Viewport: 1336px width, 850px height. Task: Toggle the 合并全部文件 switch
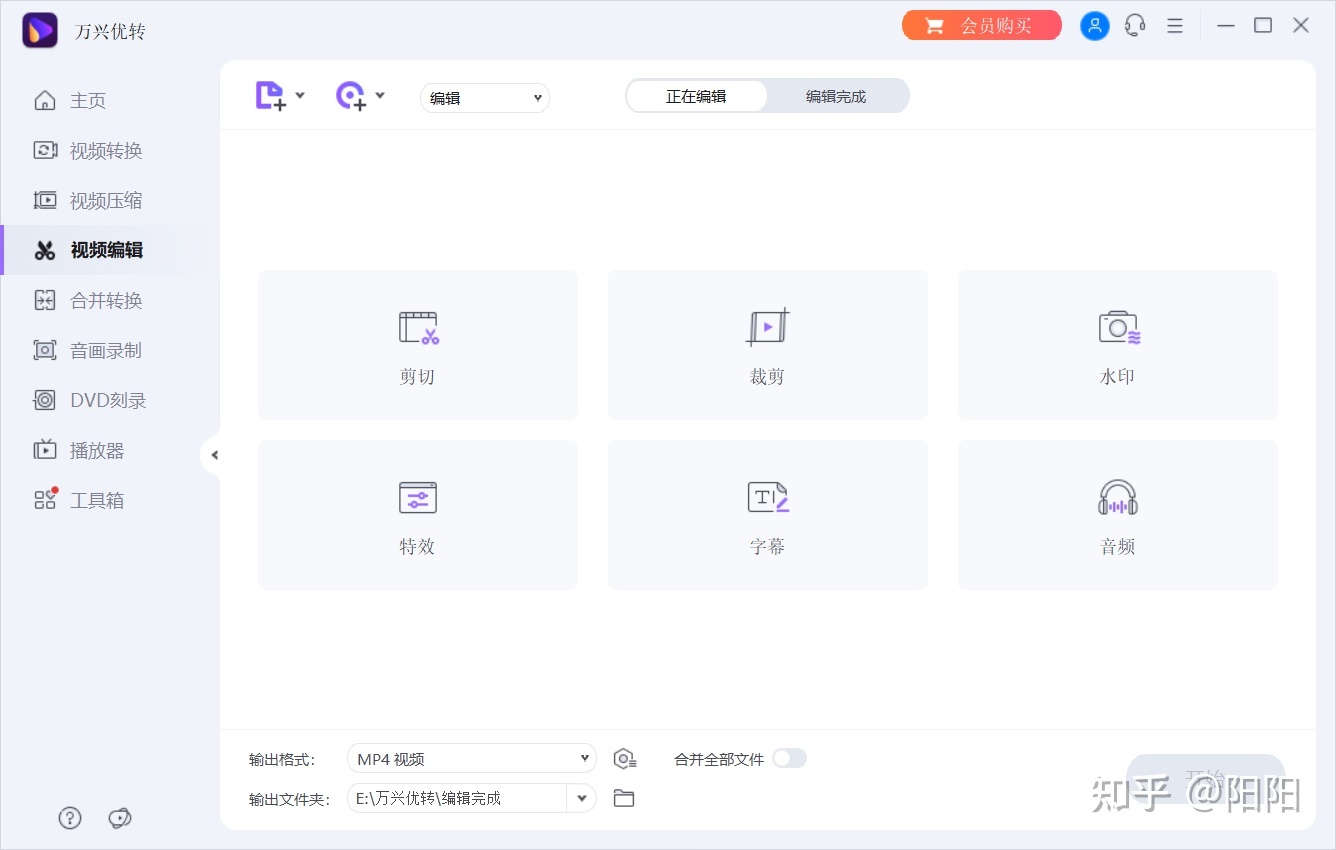coord(789,758)
